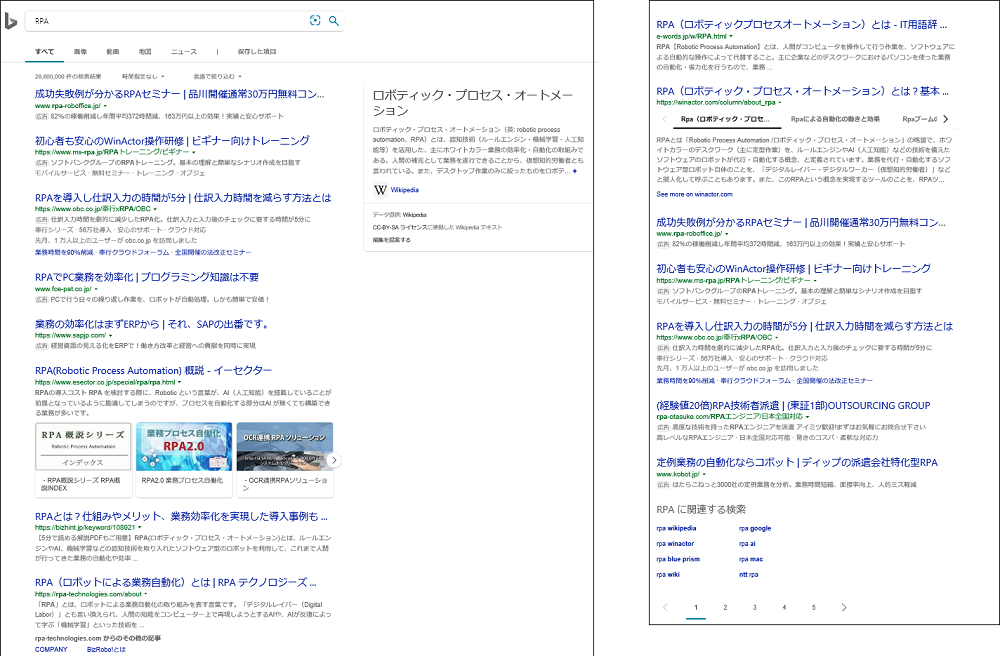Click COMPANY sub-link under rpa-technologies
Image resolution: width=1000 pixels, height=656 pixels.
pyautogui.click(x=51, y=650)
